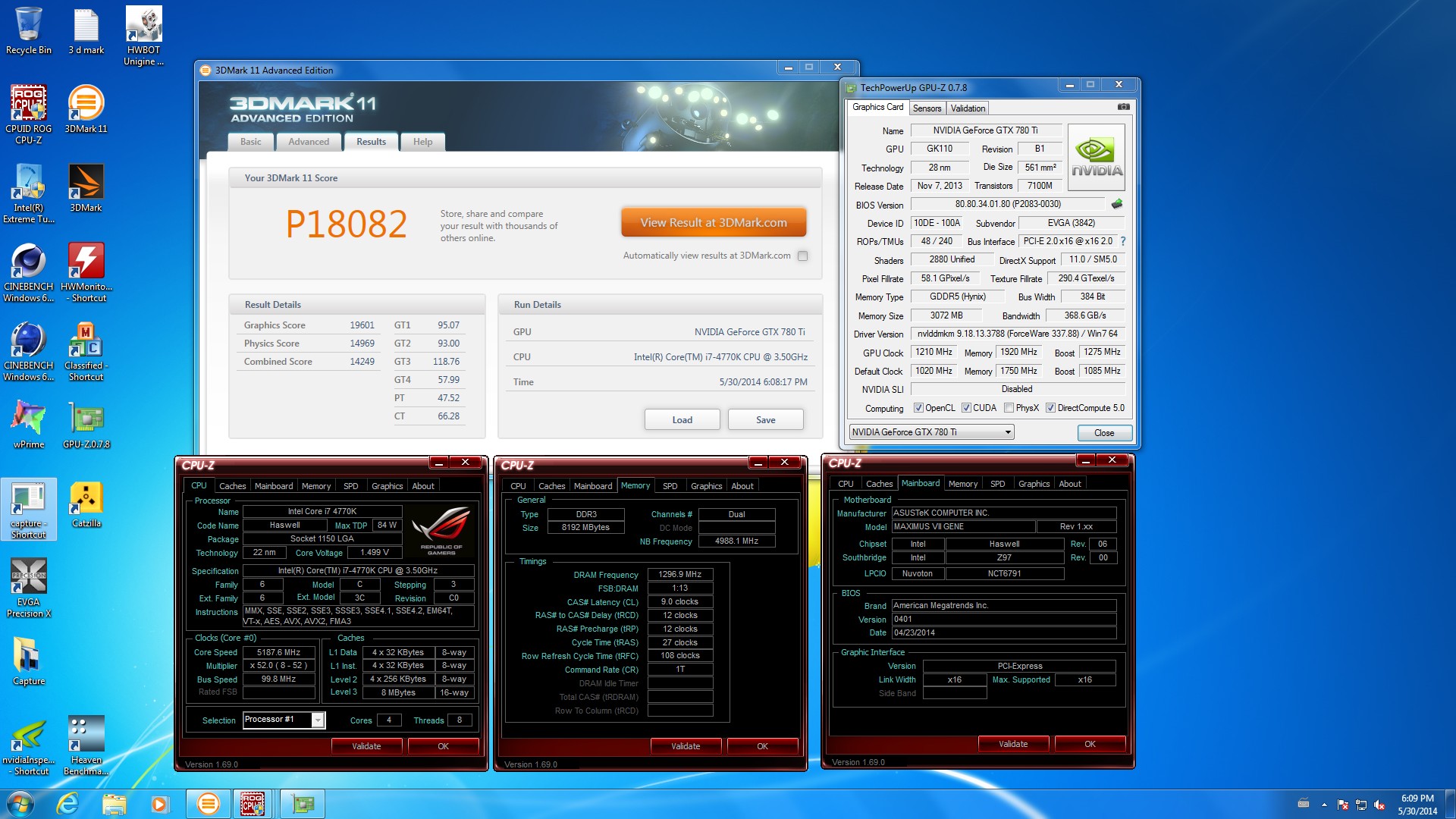Switch to ROG CPU-Z taskbar button

(253, 804)
